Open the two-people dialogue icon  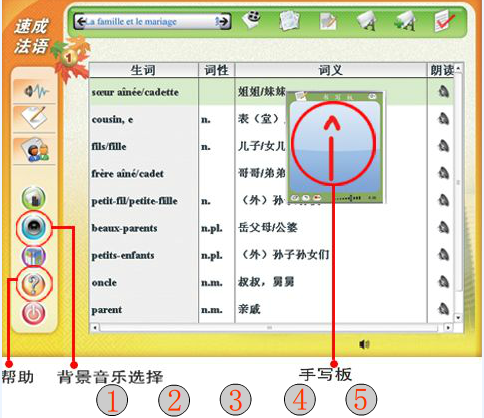click(x=35, y=151)
